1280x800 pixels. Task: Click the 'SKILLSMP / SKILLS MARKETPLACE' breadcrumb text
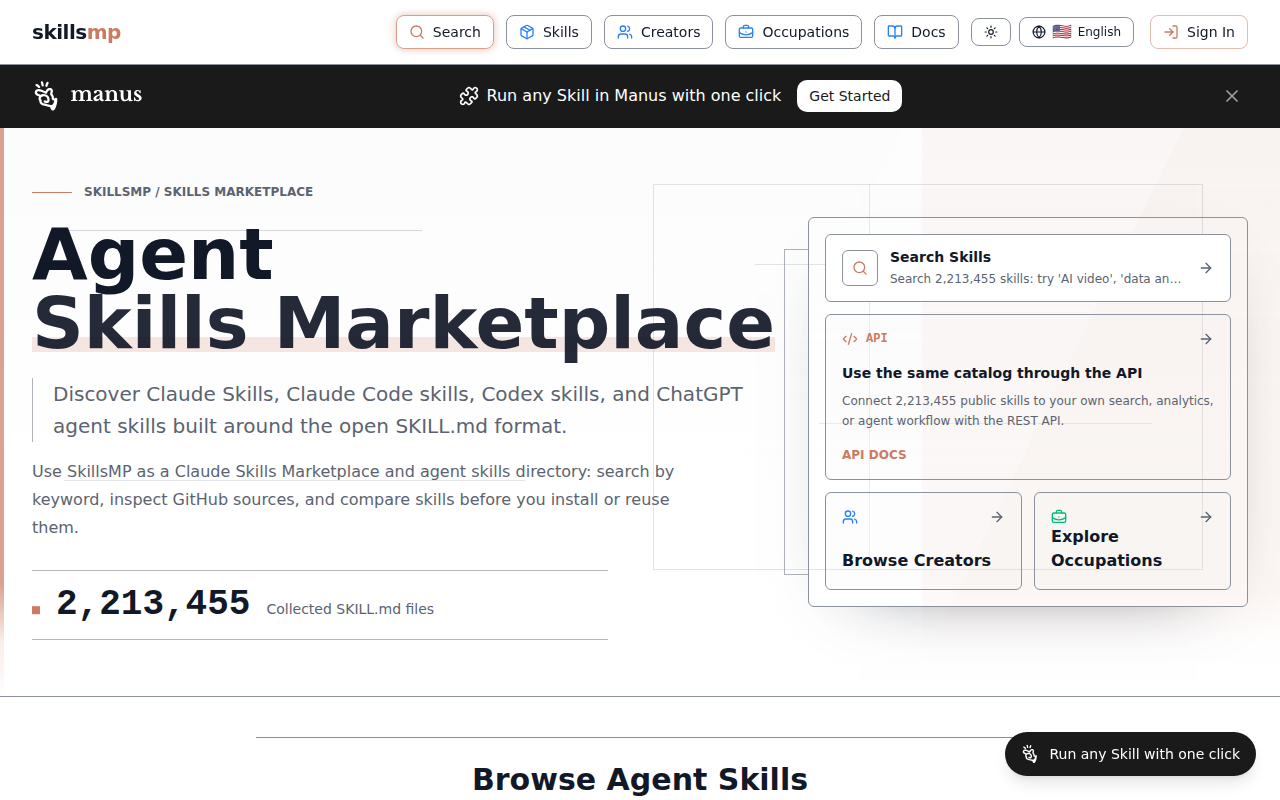(198, 191)
